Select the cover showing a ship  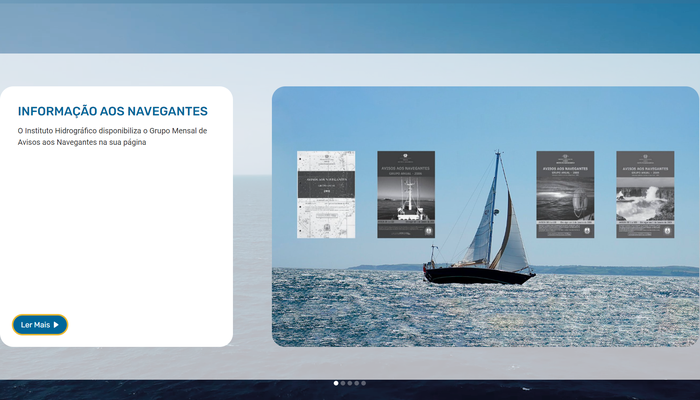tap(406, 194)
